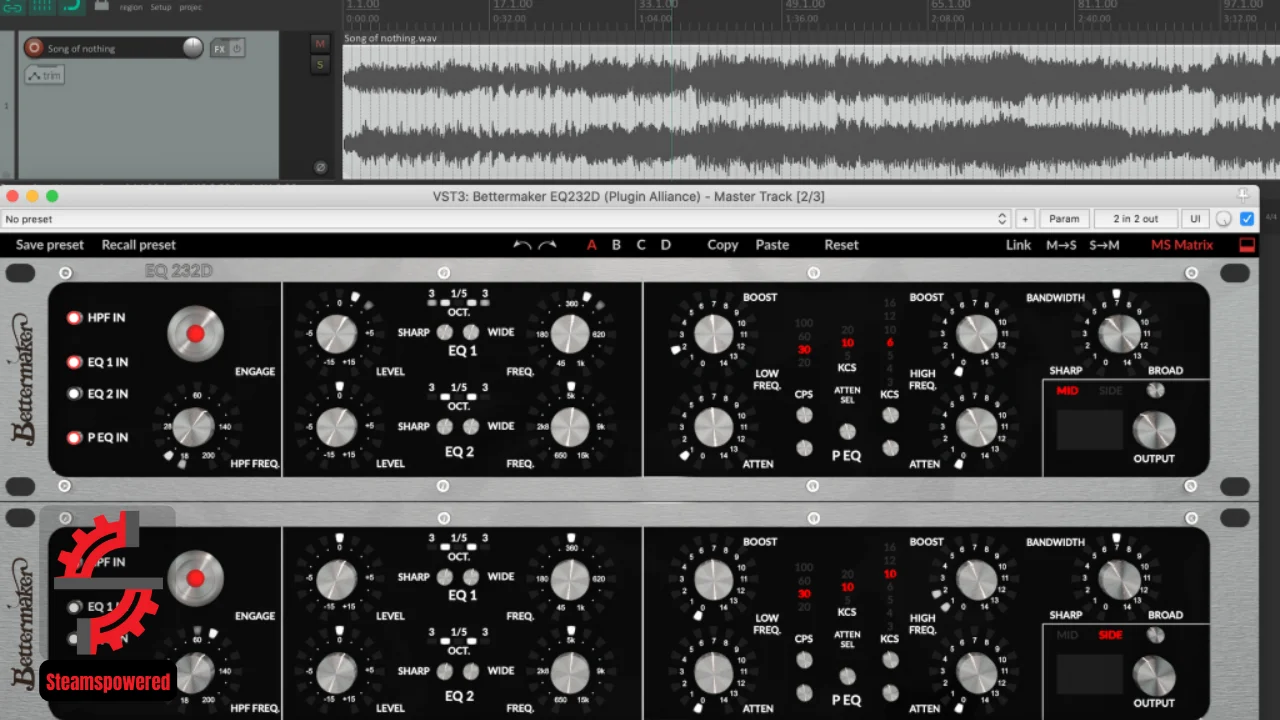Image resolution: width=1280 pixels, height=720 pixels.
Task: Toggle the UI button
Action: pyautogui.click(x=1195, y=219)
